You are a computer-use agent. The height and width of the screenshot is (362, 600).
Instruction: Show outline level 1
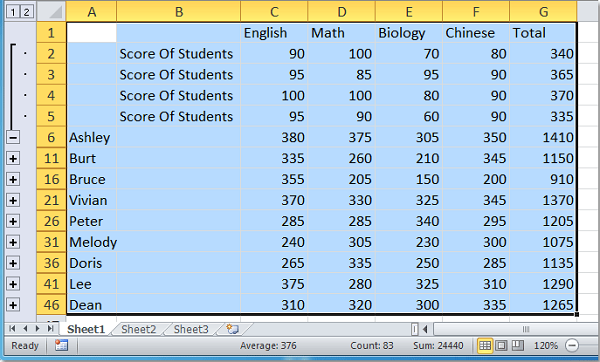[13, 12]
